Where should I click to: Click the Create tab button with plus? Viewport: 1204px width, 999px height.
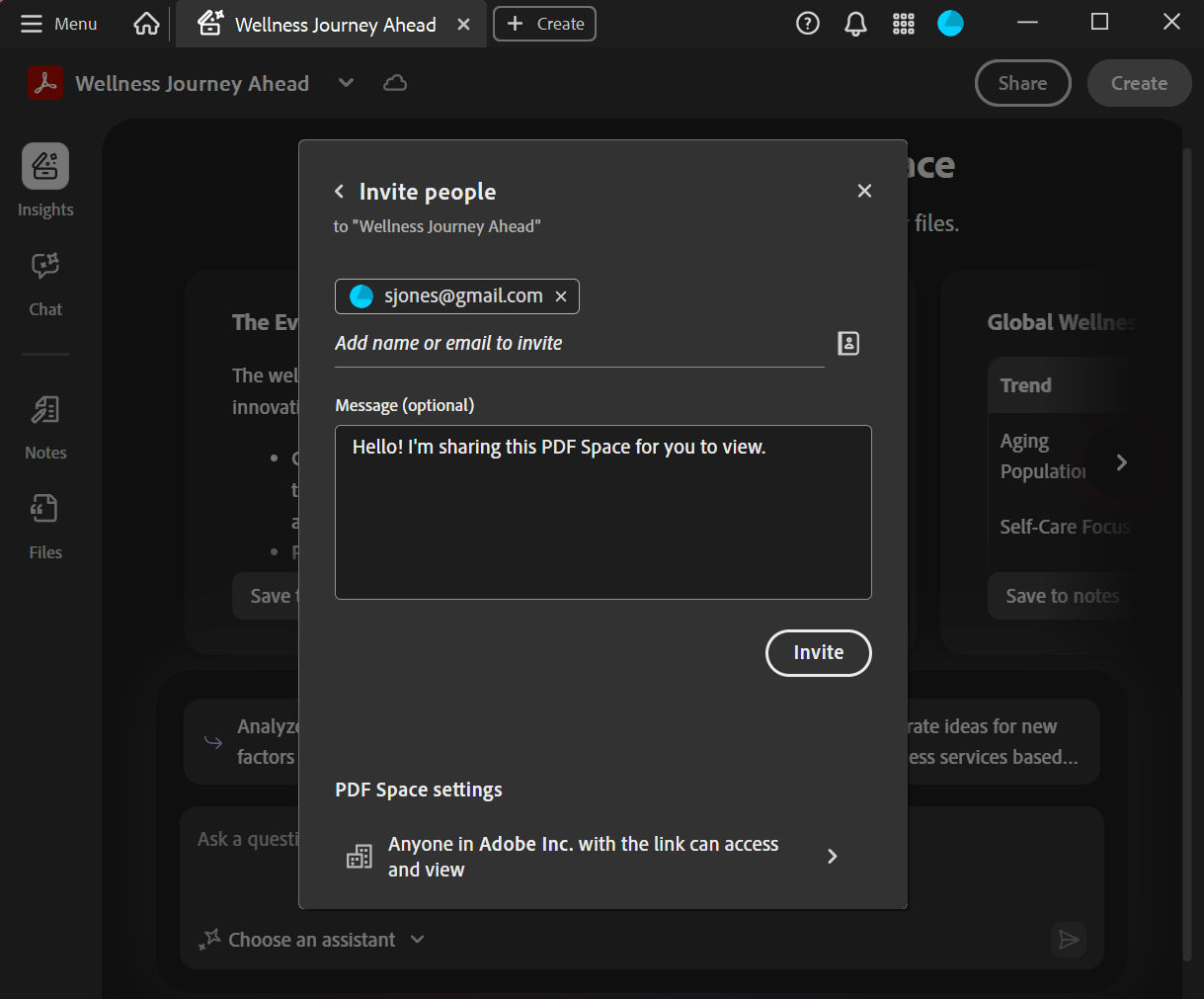coord(544,24)
